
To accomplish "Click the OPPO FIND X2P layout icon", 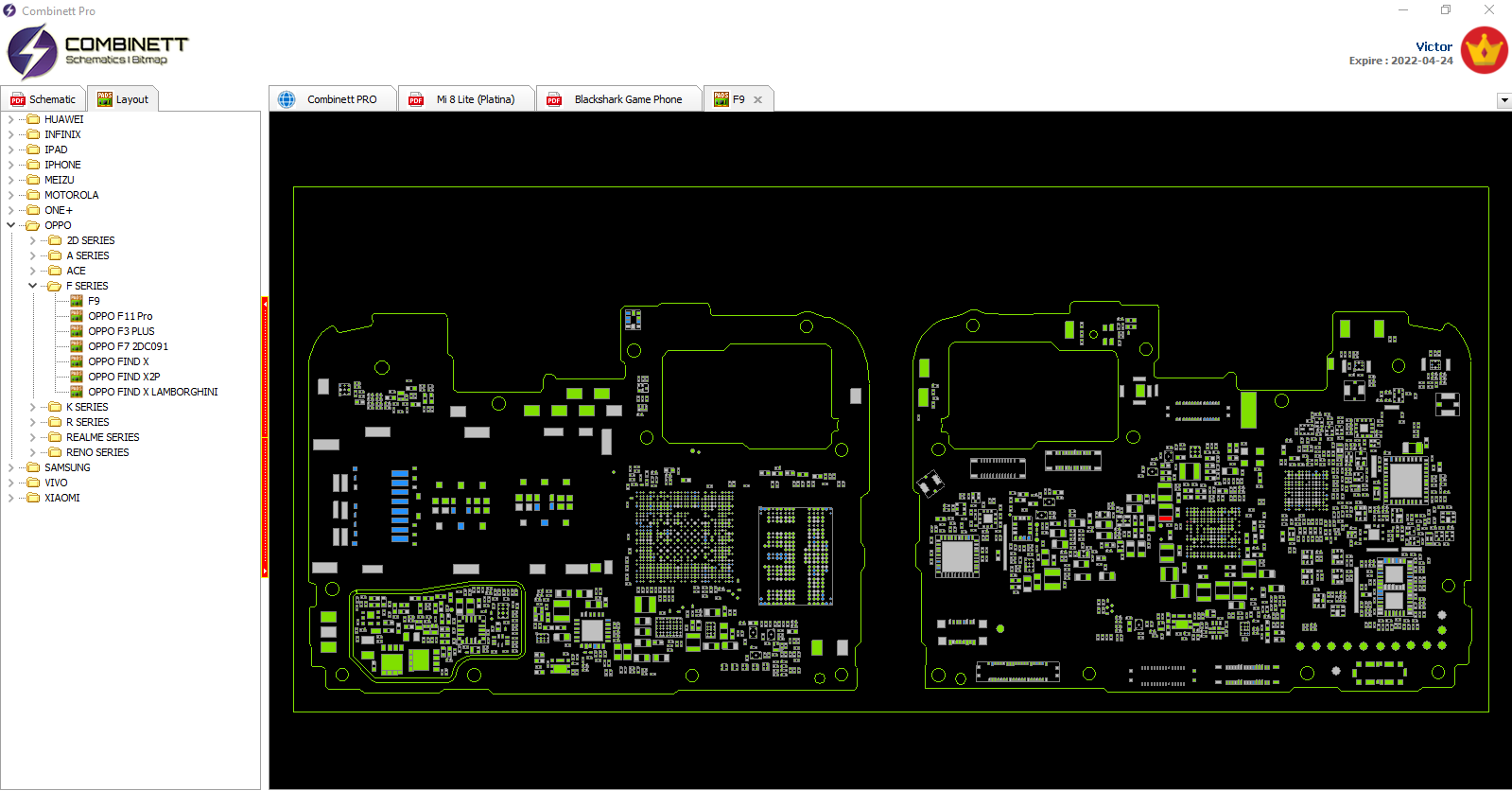I will tap(77, 377).
